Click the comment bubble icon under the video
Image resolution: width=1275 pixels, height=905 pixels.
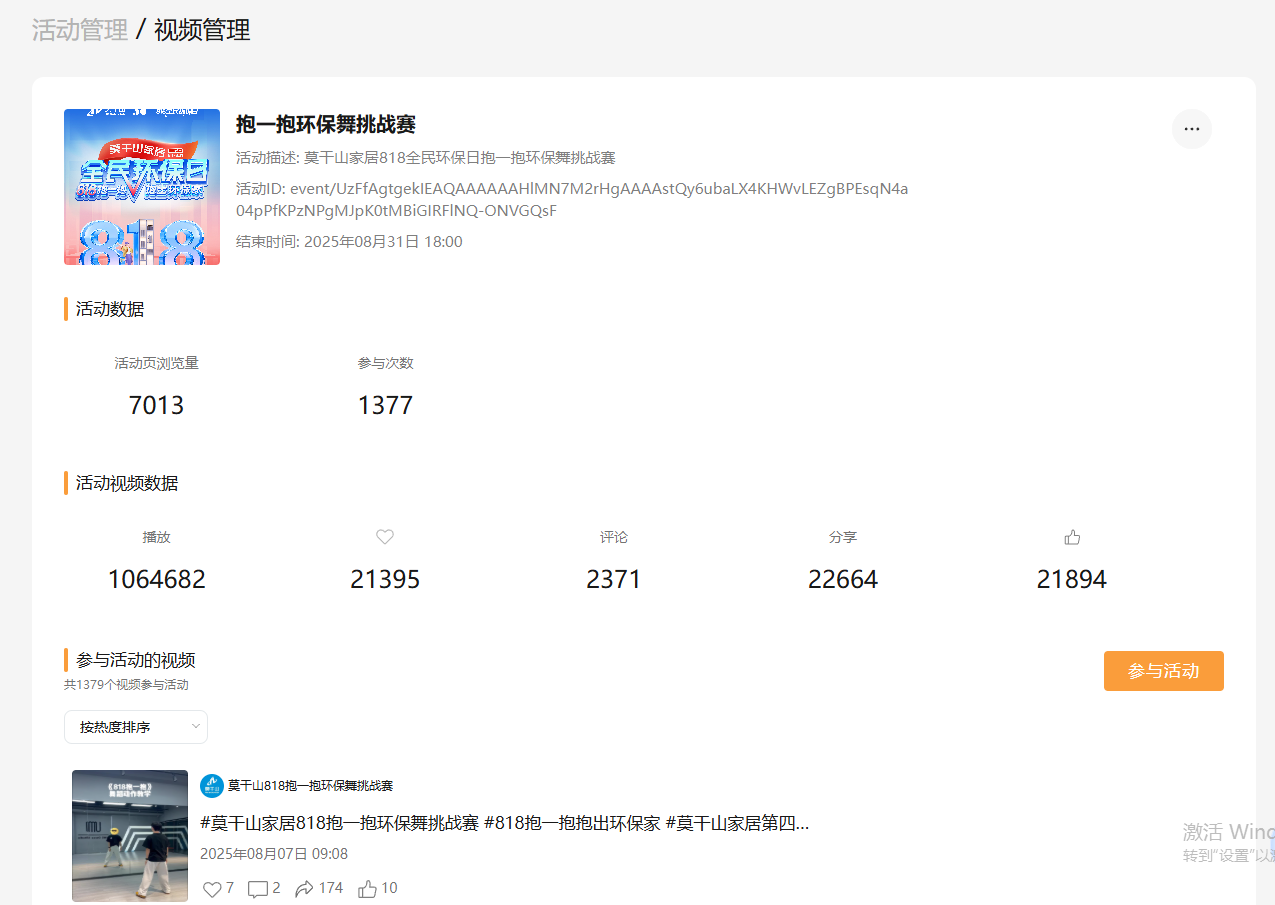pyautogui.click(x=258, y=889)
